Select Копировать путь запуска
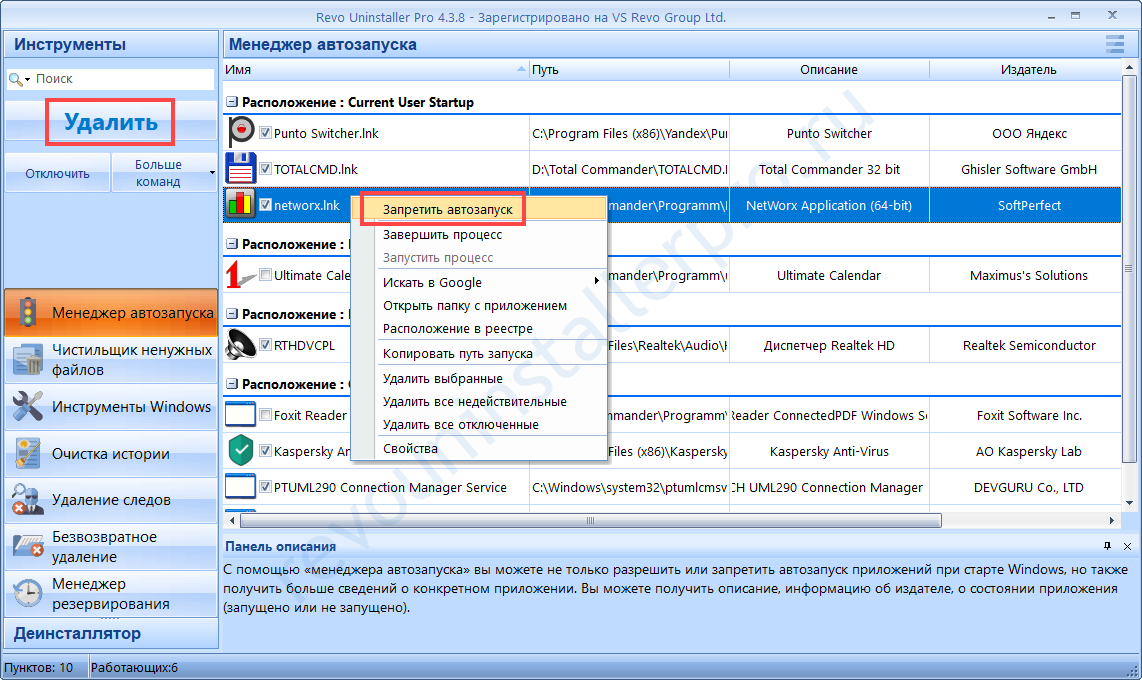Image resolution: width=1142 pixels, height=680 pixels. [x=479, y=354]
